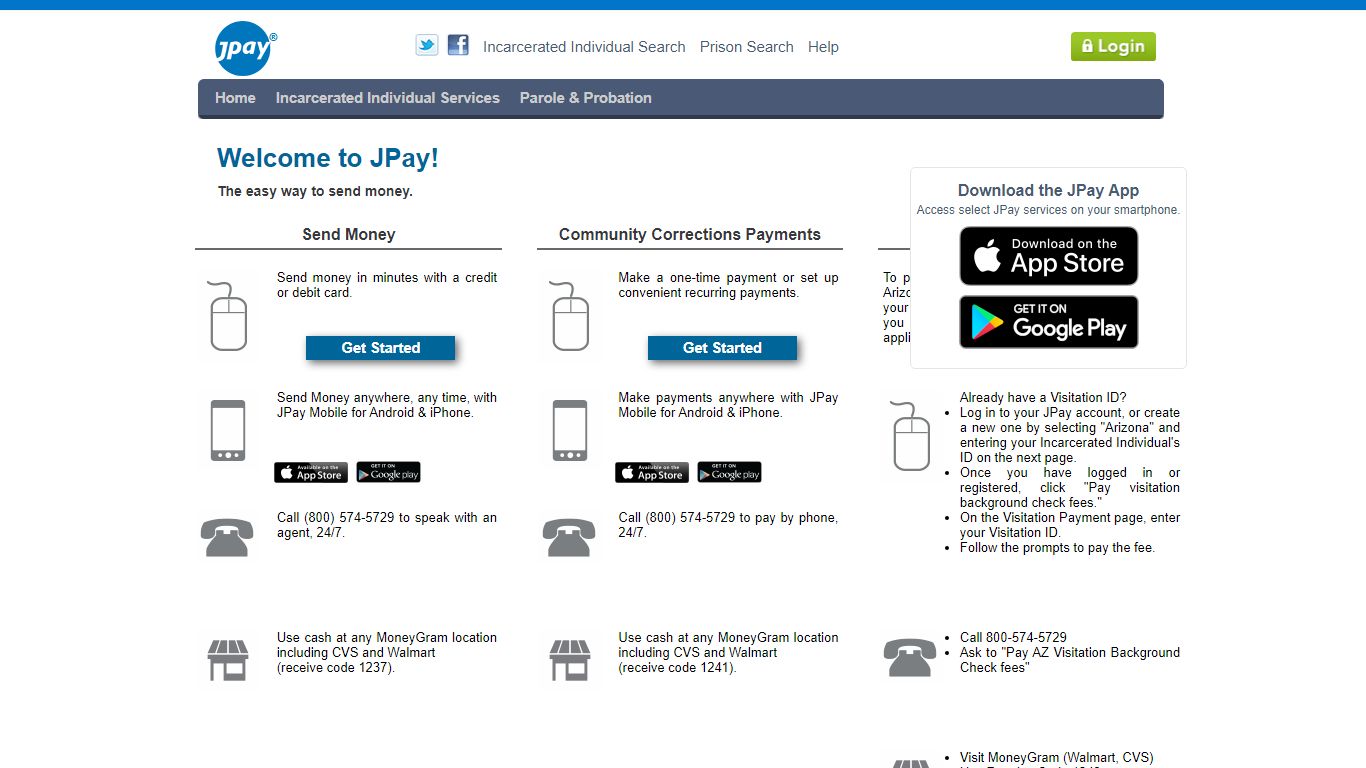Open Incarcerated Individual Search link
Viewport: 1366px width, 768px height.
[x=584, y=47]
